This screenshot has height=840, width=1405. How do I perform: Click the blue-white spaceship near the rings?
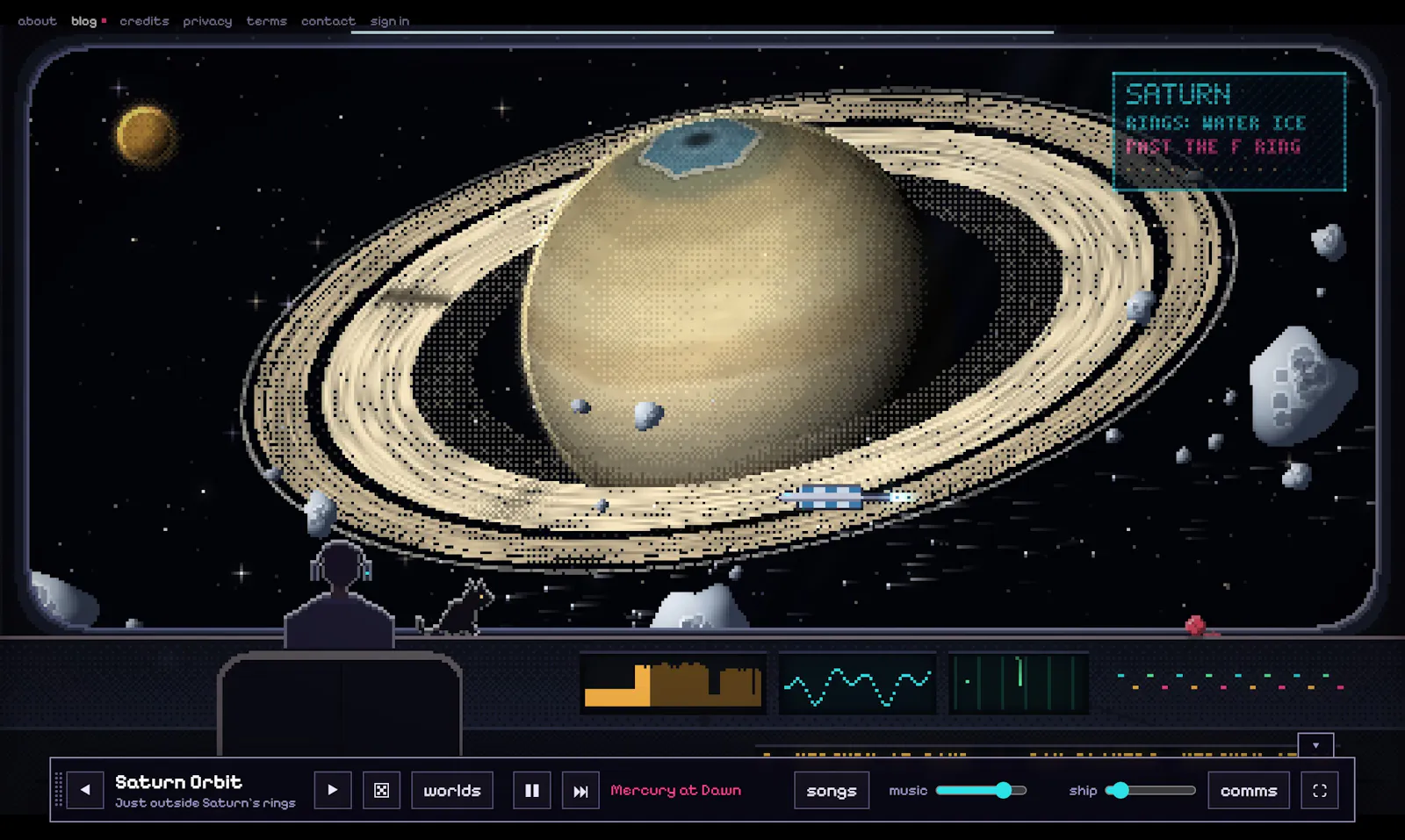pyautogui.click(x=847, y=497)
